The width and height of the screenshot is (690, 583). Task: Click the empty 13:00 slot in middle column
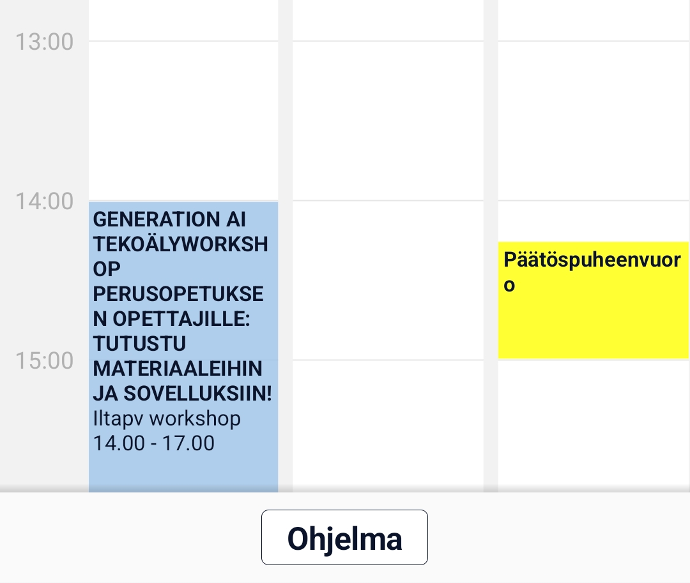[x=388, y=121]
